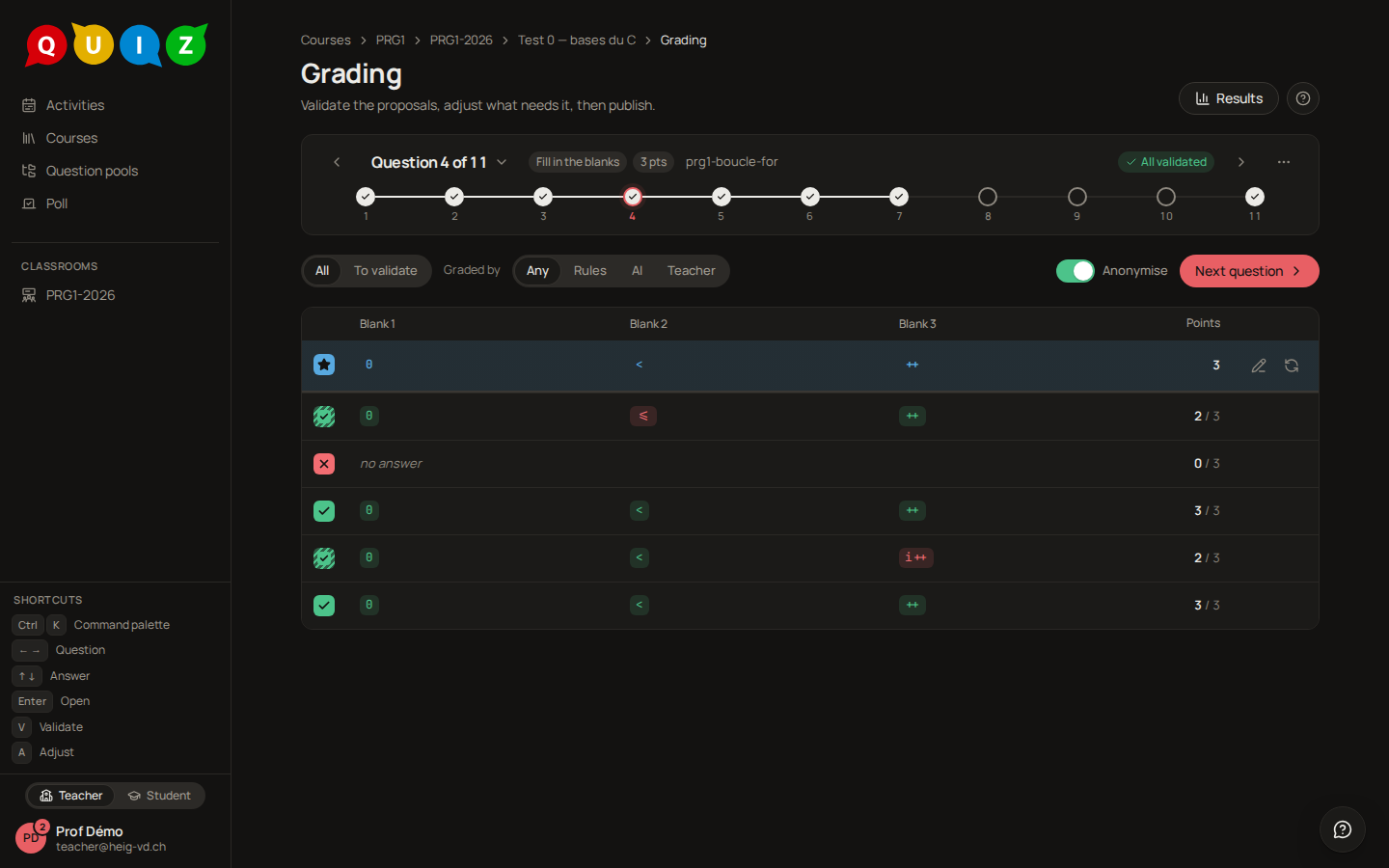Open PRG1 breadcrumb link

(x=391, y=41)
